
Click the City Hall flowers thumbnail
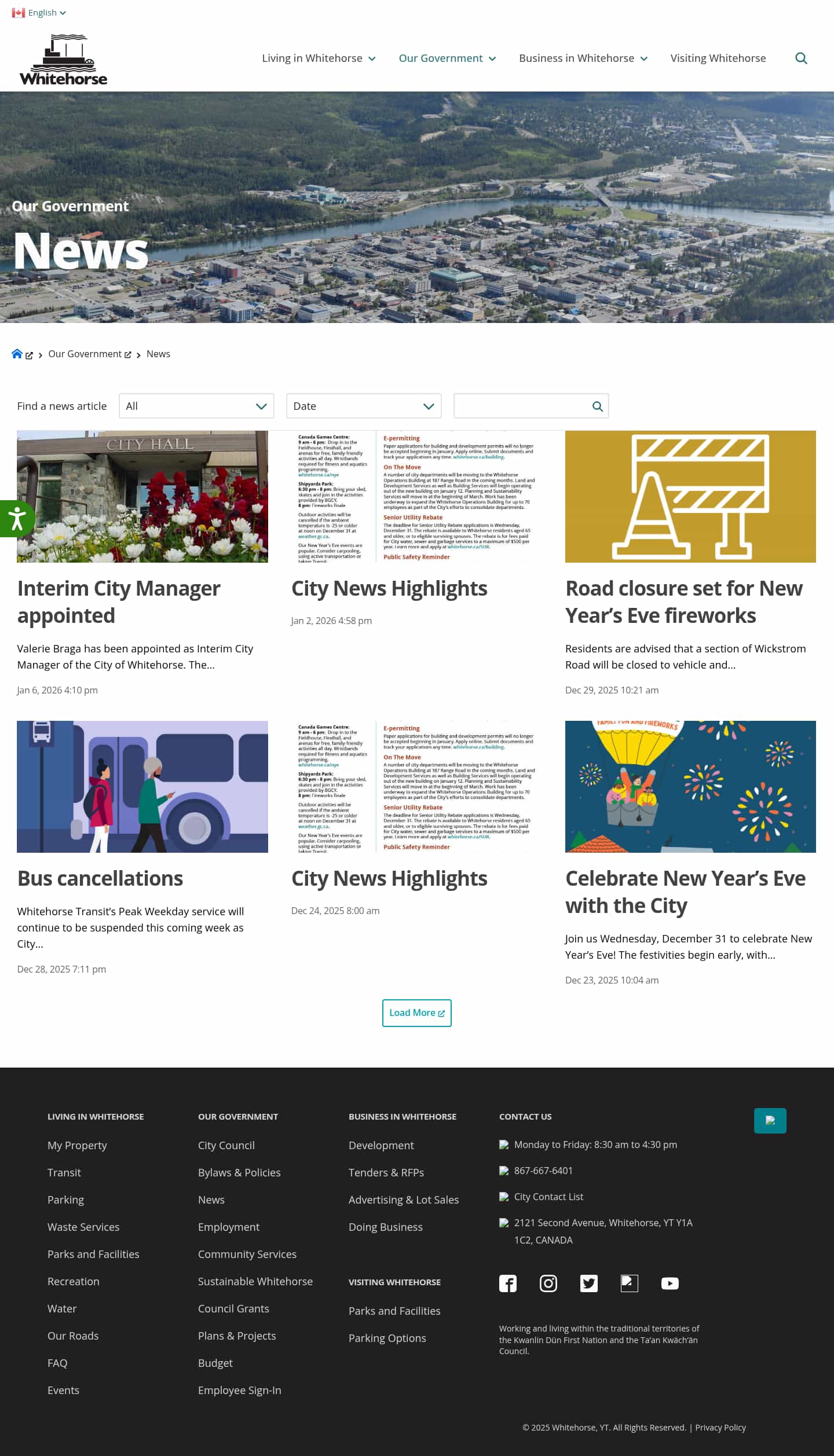142,497
